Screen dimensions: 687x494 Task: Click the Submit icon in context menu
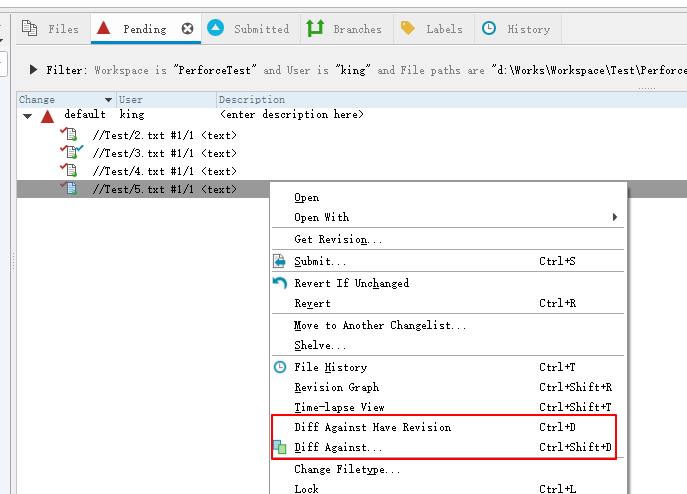280,261
